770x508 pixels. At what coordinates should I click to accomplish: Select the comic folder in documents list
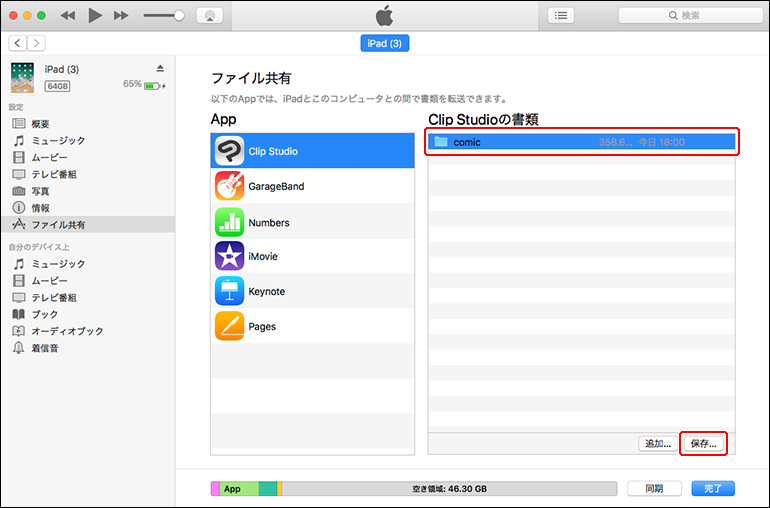pyautogui.click(x=581, y=142)
